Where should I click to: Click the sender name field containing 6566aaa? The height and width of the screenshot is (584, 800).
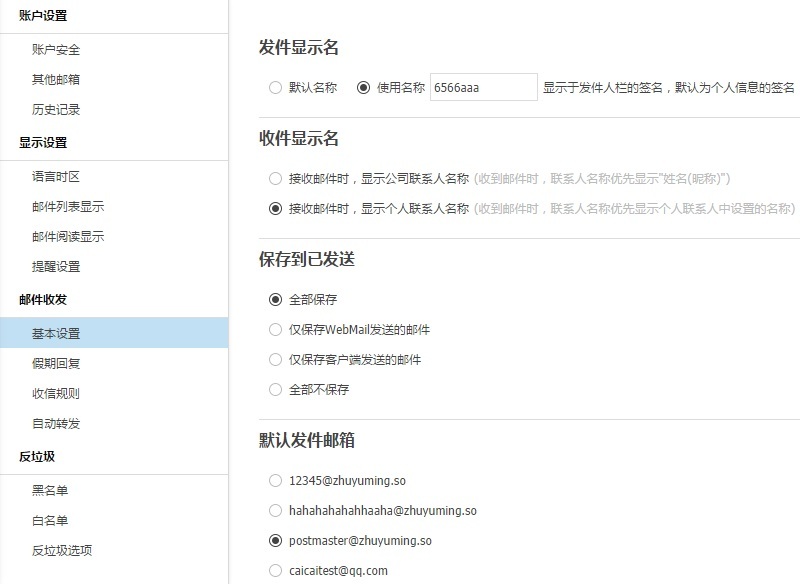(484, 88)
